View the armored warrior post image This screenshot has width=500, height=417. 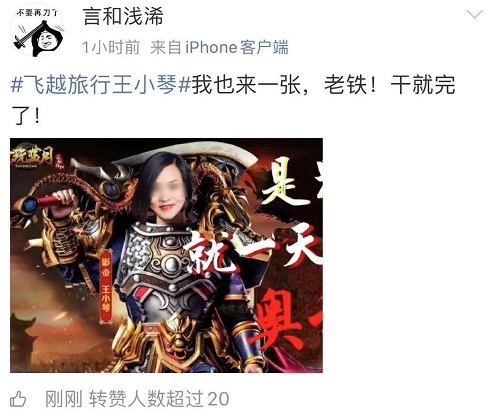(166, 255)
